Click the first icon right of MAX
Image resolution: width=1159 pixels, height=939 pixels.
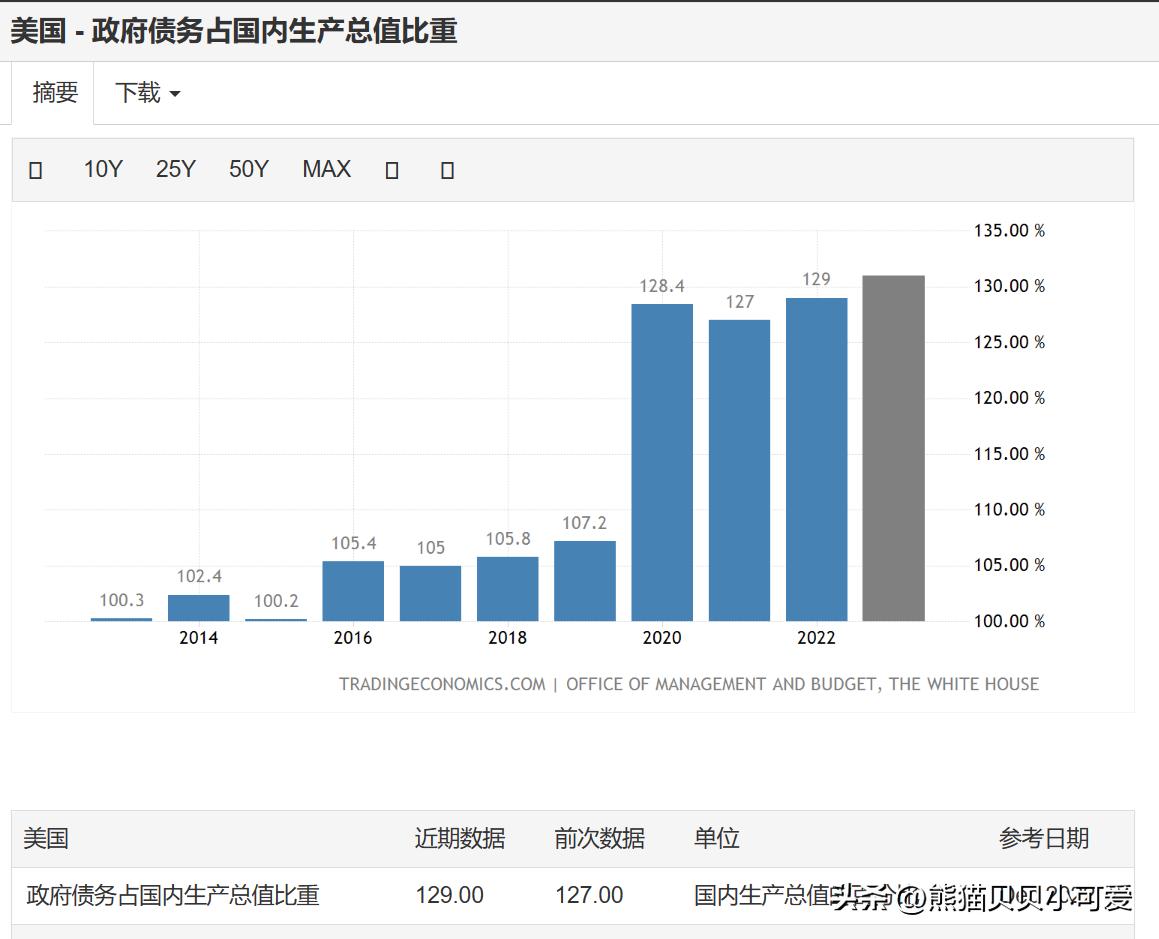(392, 170)
